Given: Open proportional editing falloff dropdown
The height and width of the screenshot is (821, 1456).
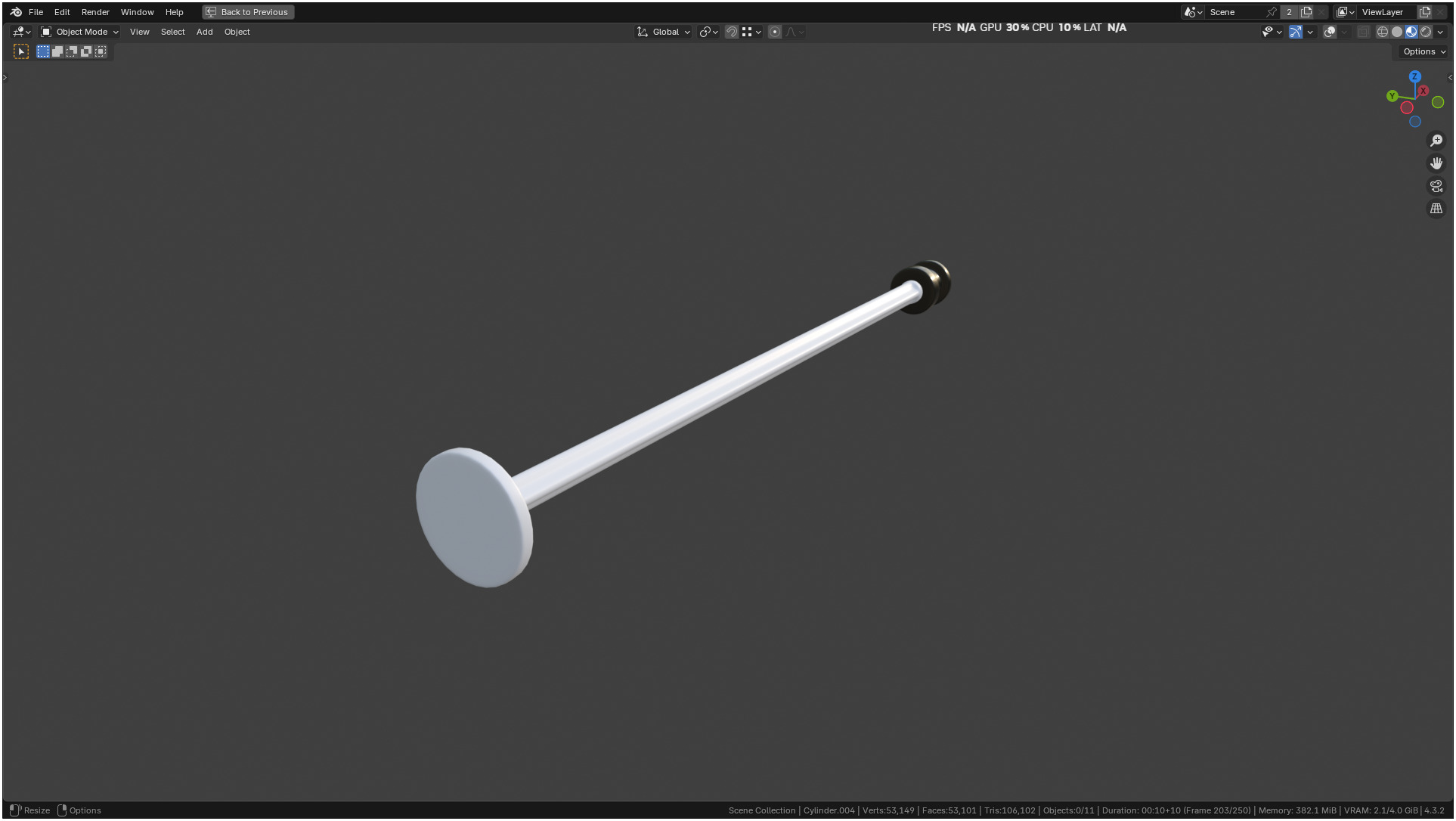Looking at the screenshot, I should pos(795,32).
